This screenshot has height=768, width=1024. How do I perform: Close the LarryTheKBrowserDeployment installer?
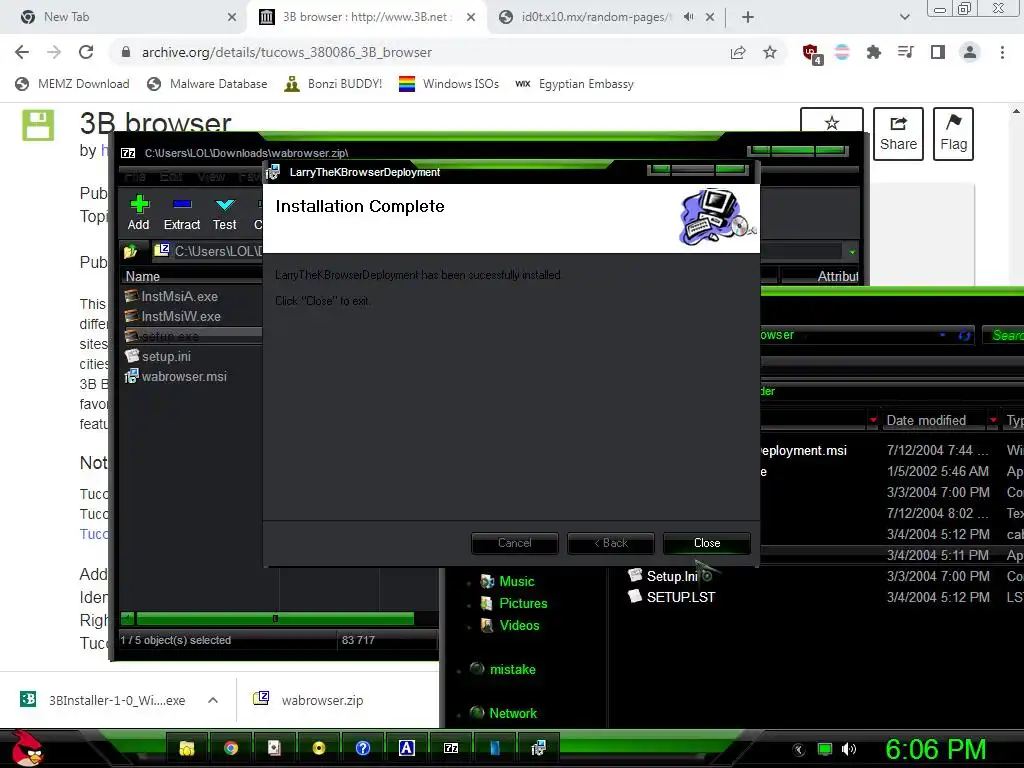[x=707, y=543]
